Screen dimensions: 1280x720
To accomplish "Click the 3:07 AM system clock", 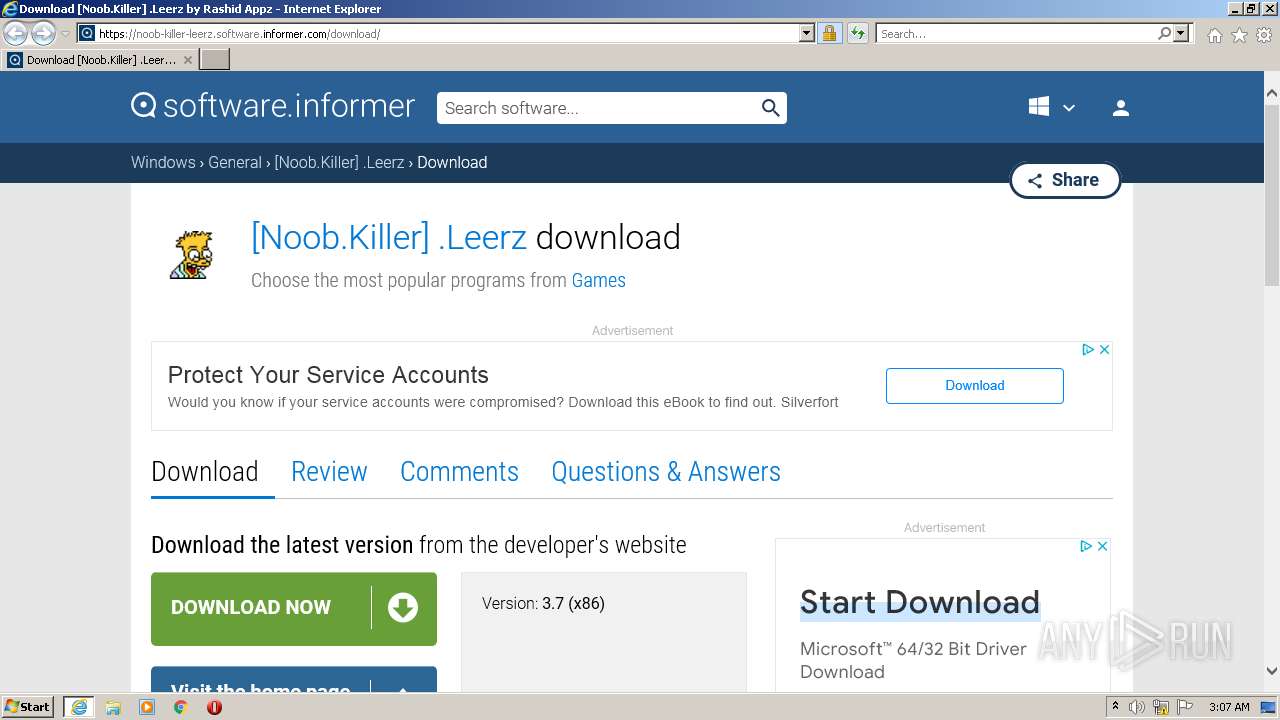I will point(1229,707).
